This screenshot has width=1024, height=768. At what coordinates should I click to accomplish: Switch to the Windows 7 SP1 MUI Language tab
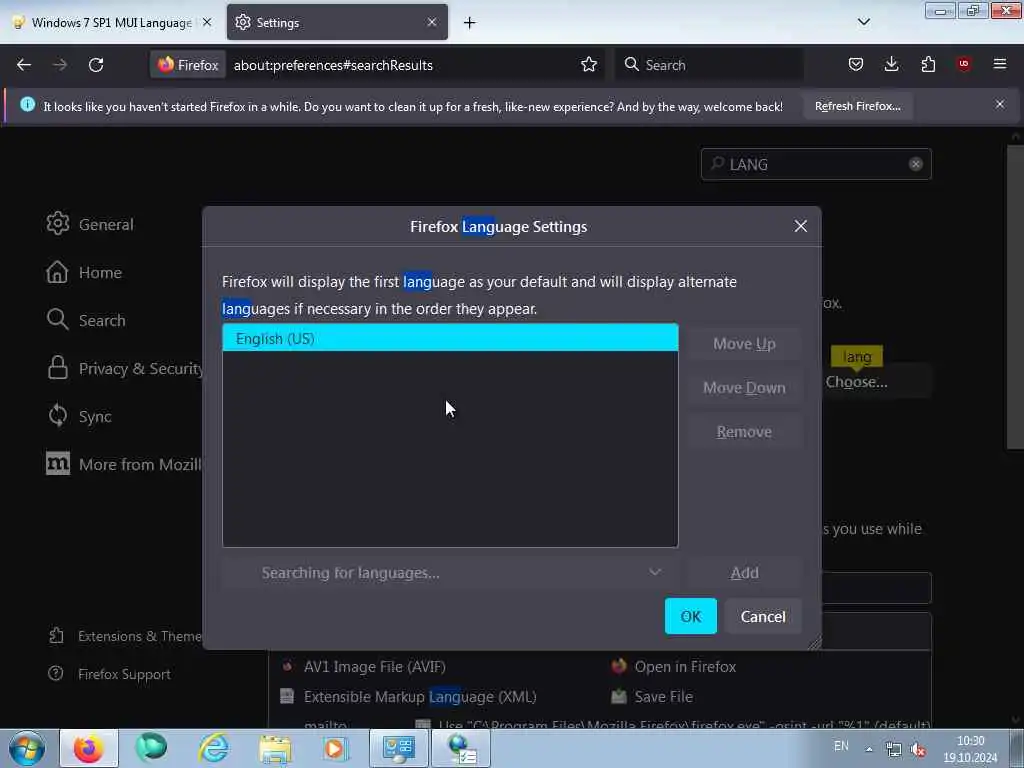click(x=112, y=22)
